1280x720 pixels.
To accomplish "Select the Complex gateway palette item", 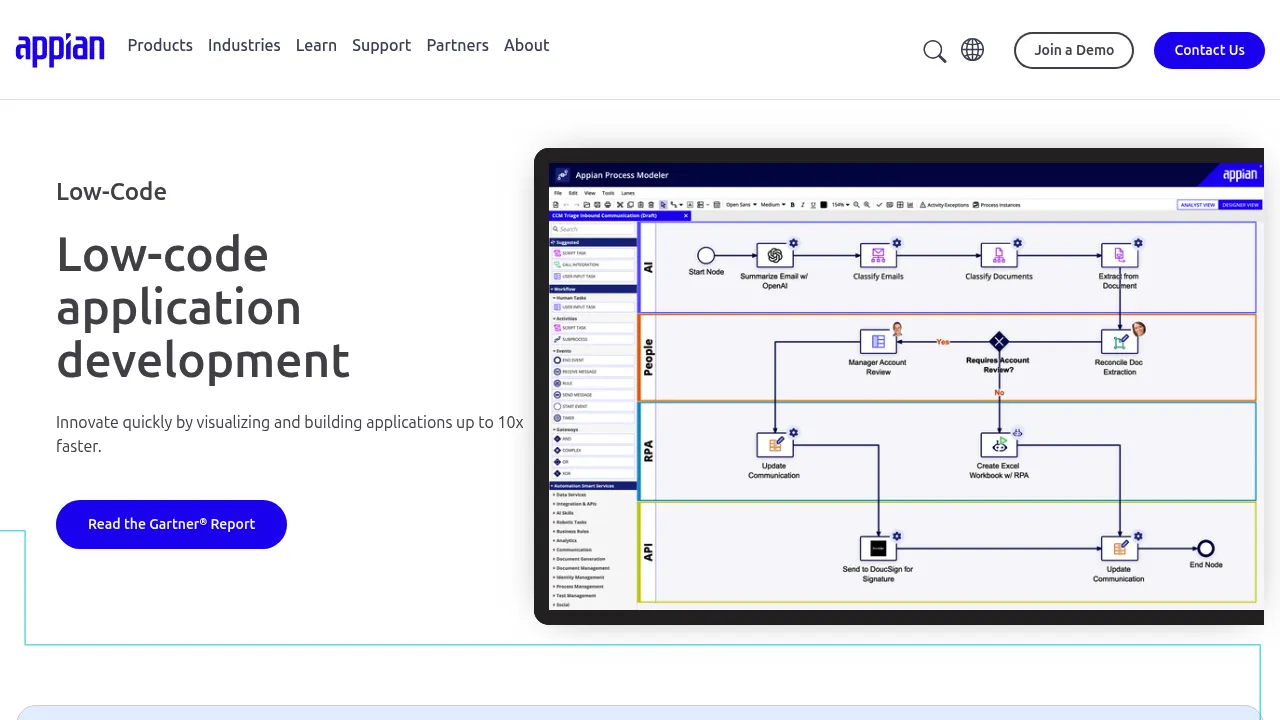I will (593, 450).
